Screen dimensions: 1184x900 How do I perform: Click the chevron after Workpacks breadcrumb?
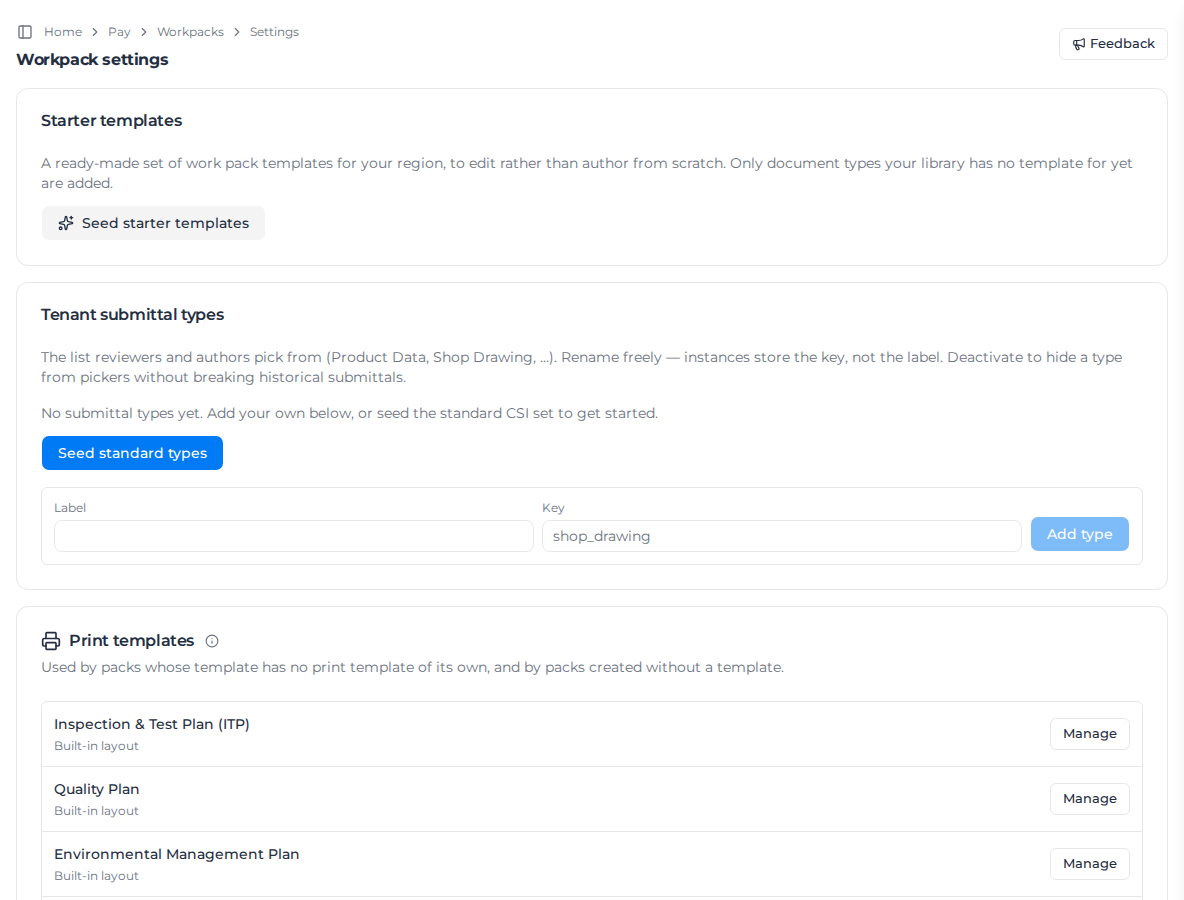(237, 32)
